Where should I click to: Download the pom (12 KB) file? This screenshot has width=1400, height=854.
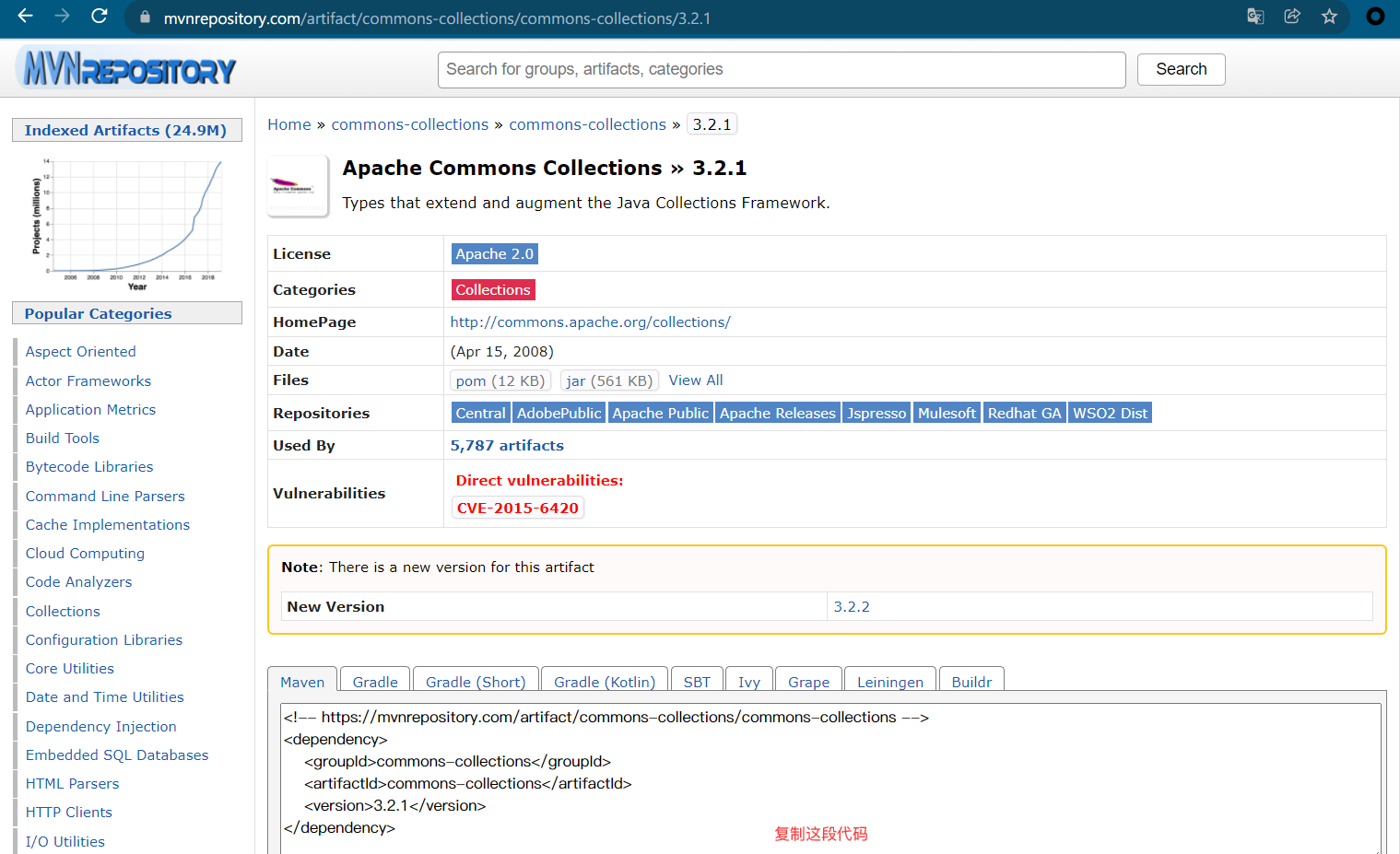pyautogui.click(x=500, y=380)
